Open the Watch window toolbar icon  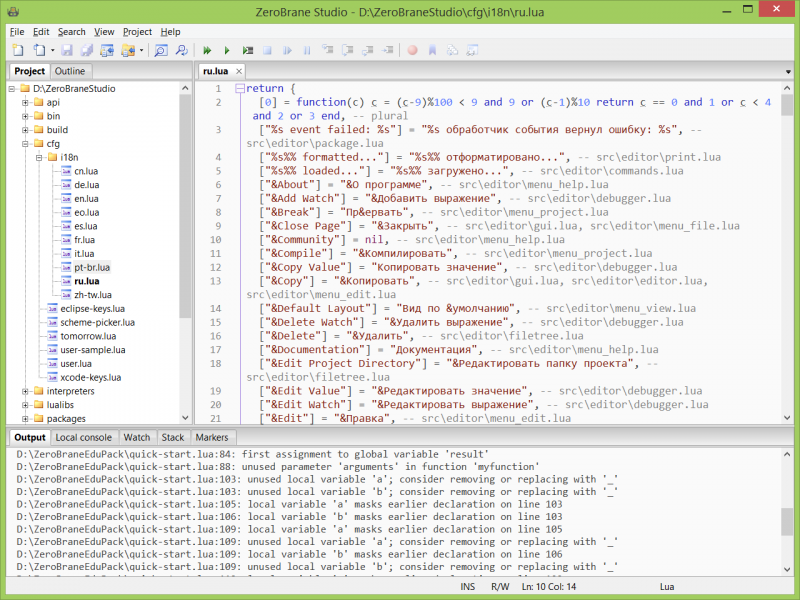[472, 50]
